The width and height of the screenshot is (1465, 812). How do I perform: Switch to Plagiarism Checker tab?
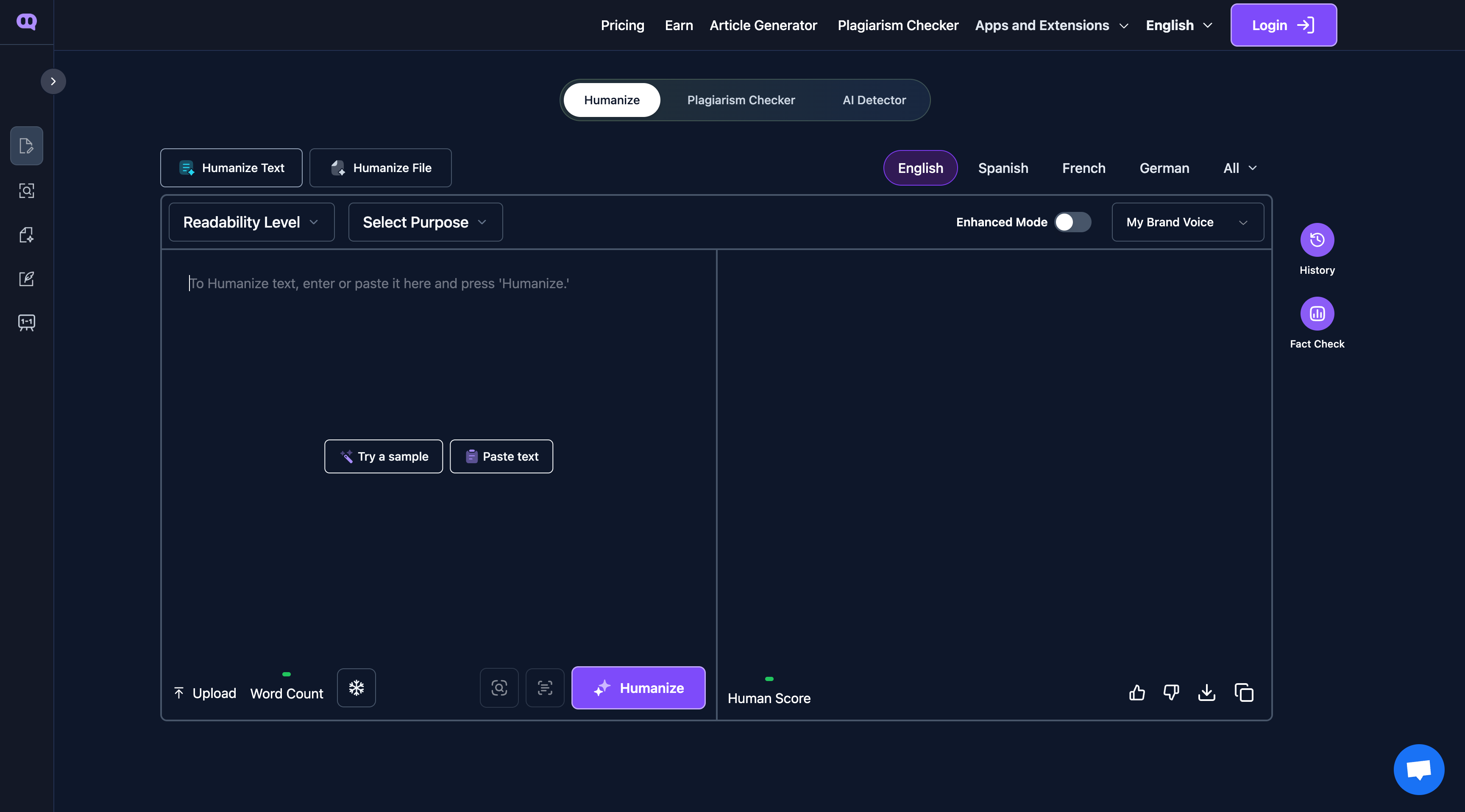pyautogui.click(x=741, y=100)
